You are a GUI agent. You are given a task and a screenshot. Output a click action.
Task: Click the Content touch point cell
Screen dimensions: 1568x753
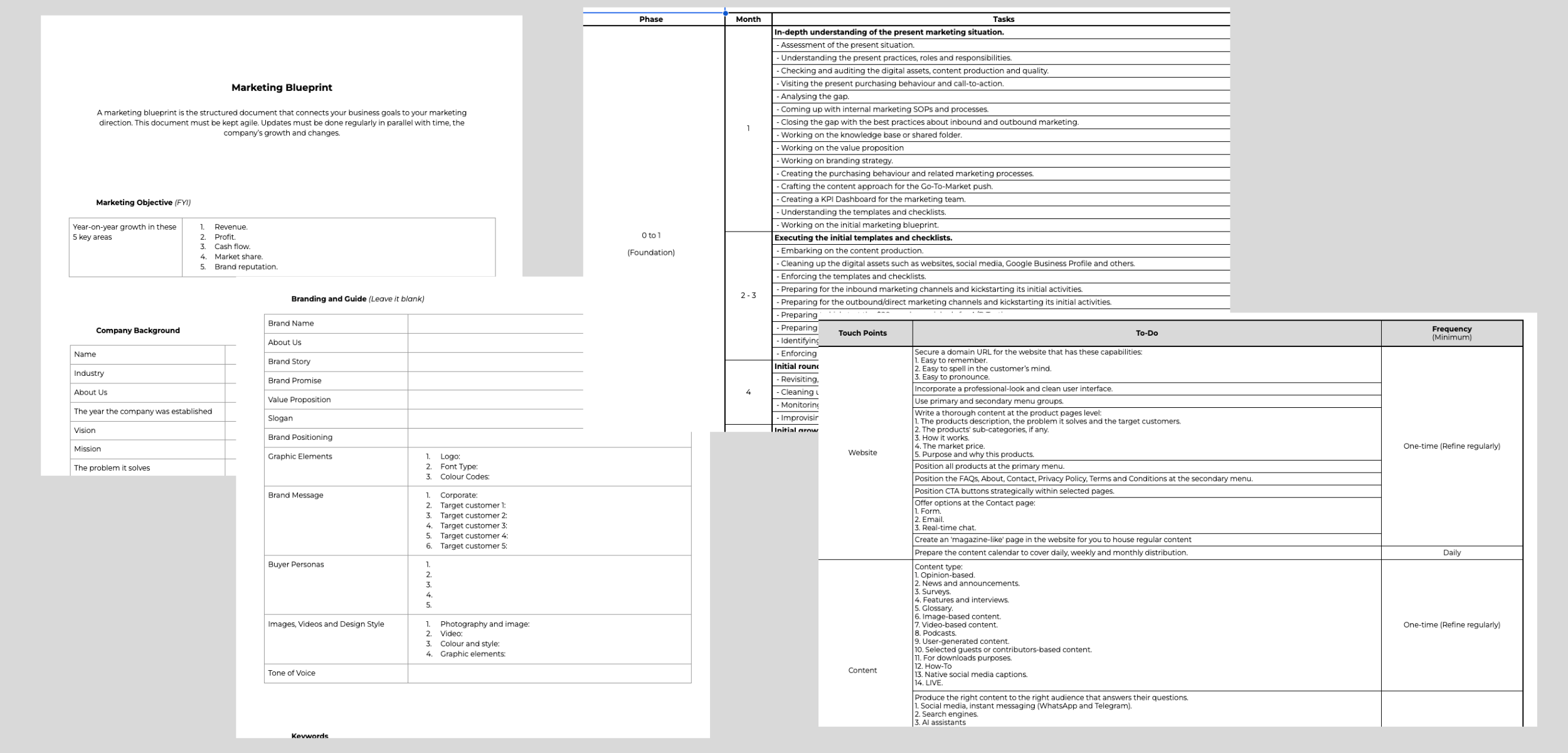[862, 670]
